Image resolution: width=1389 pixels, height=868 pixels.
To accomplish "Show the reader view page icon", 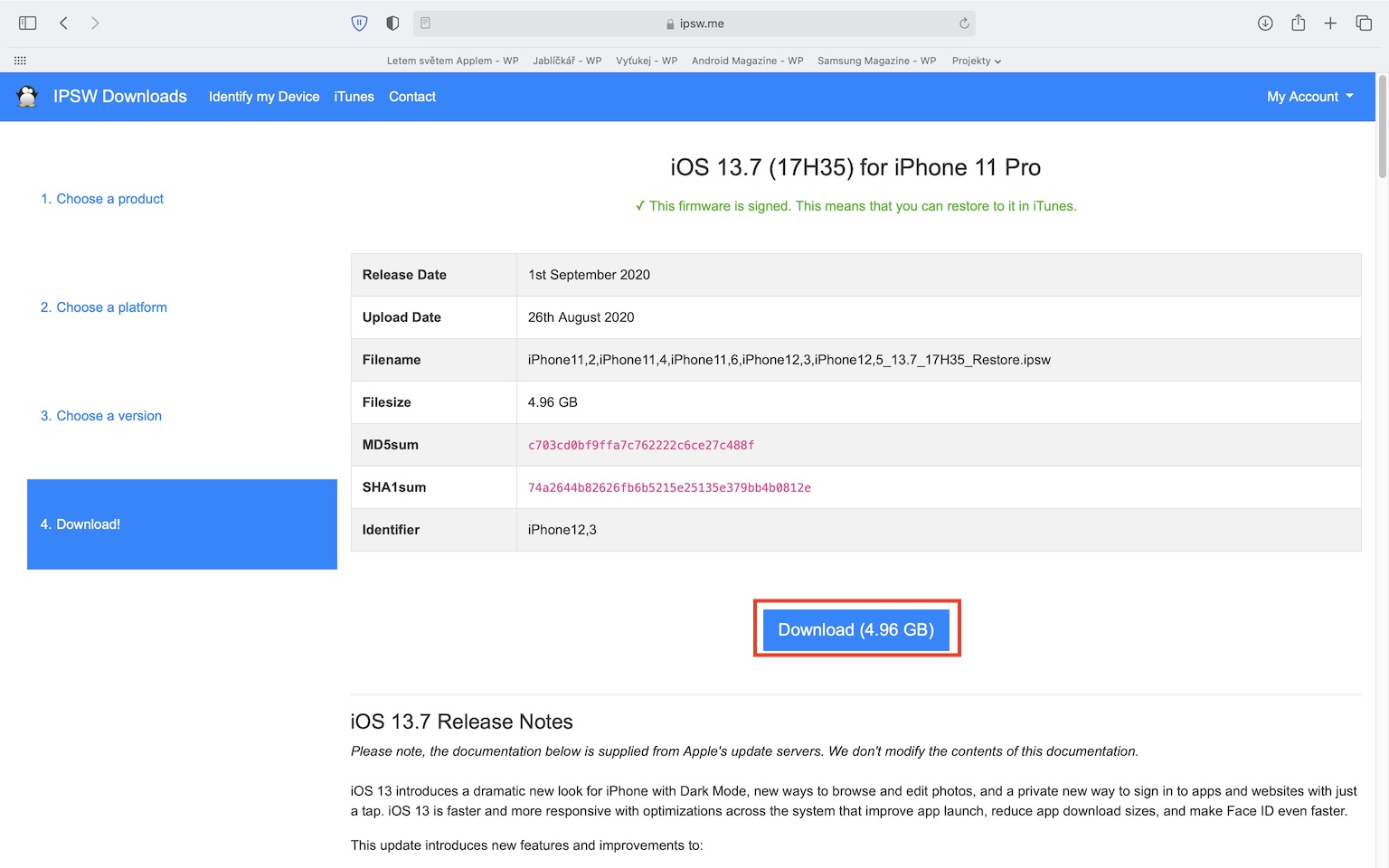I will [426, 24].
